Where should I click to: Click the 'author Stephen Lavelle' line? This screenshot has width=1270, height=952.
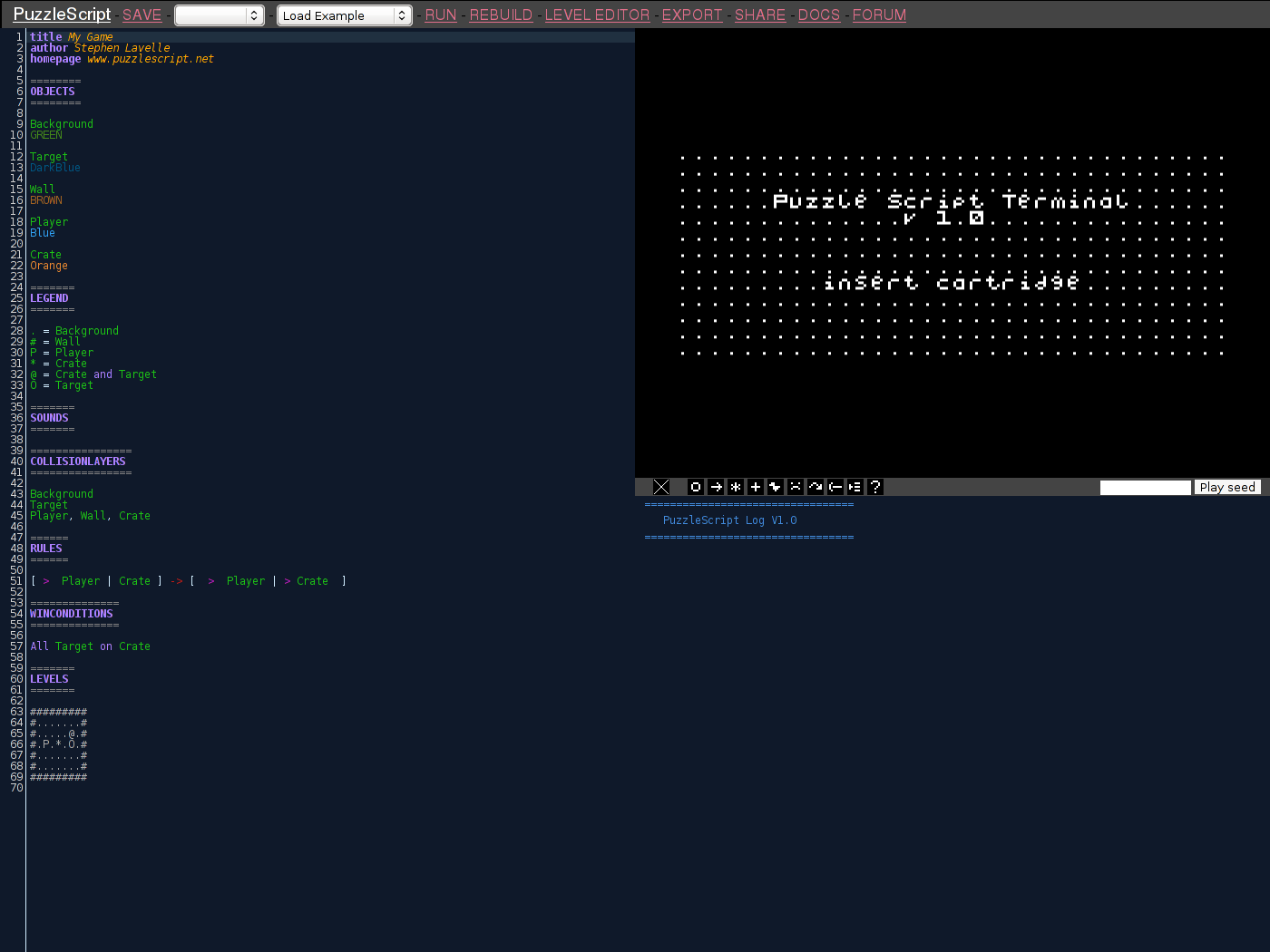[100, 48]
